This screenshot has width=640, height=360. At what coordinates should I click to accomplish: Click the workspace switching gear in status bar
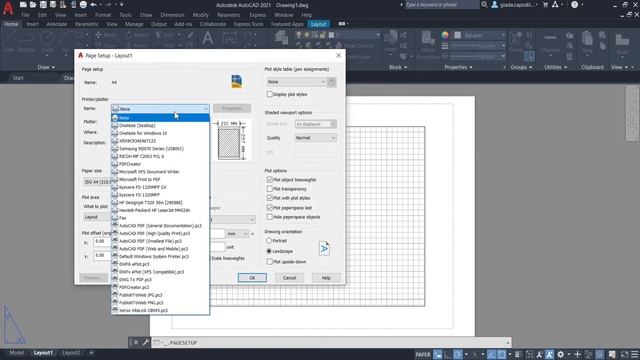pos(561,354)
